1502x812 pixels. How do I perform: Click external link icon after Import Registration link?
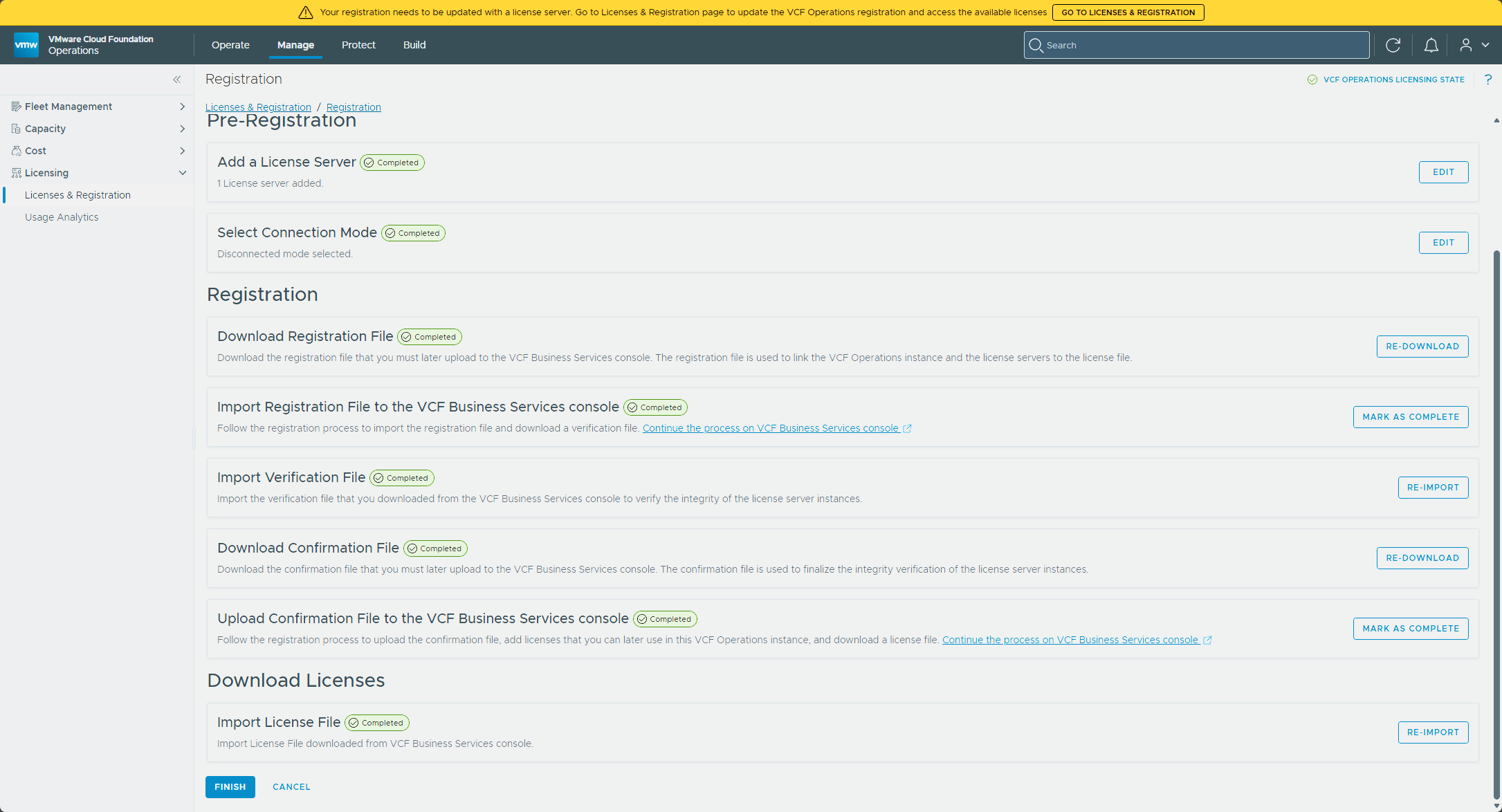(x=907, y=429)
